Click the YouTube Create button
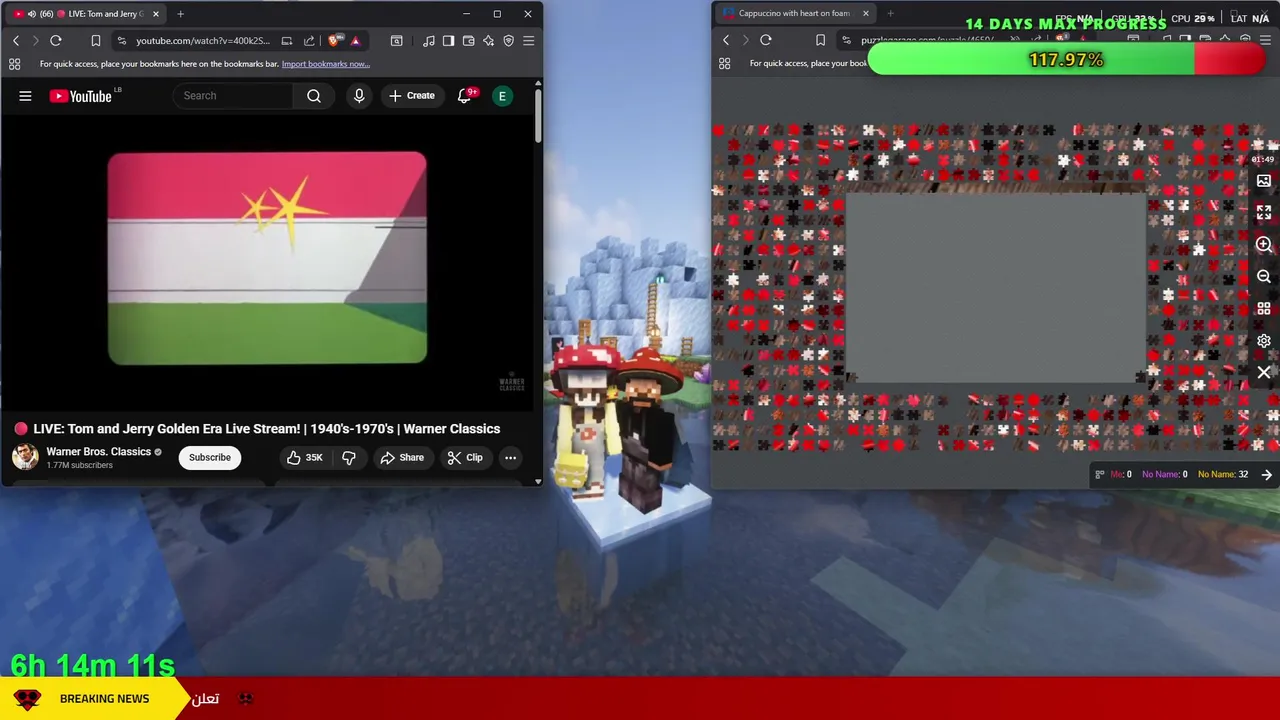The image size is (1280, 720). click(x=411, y=96)
